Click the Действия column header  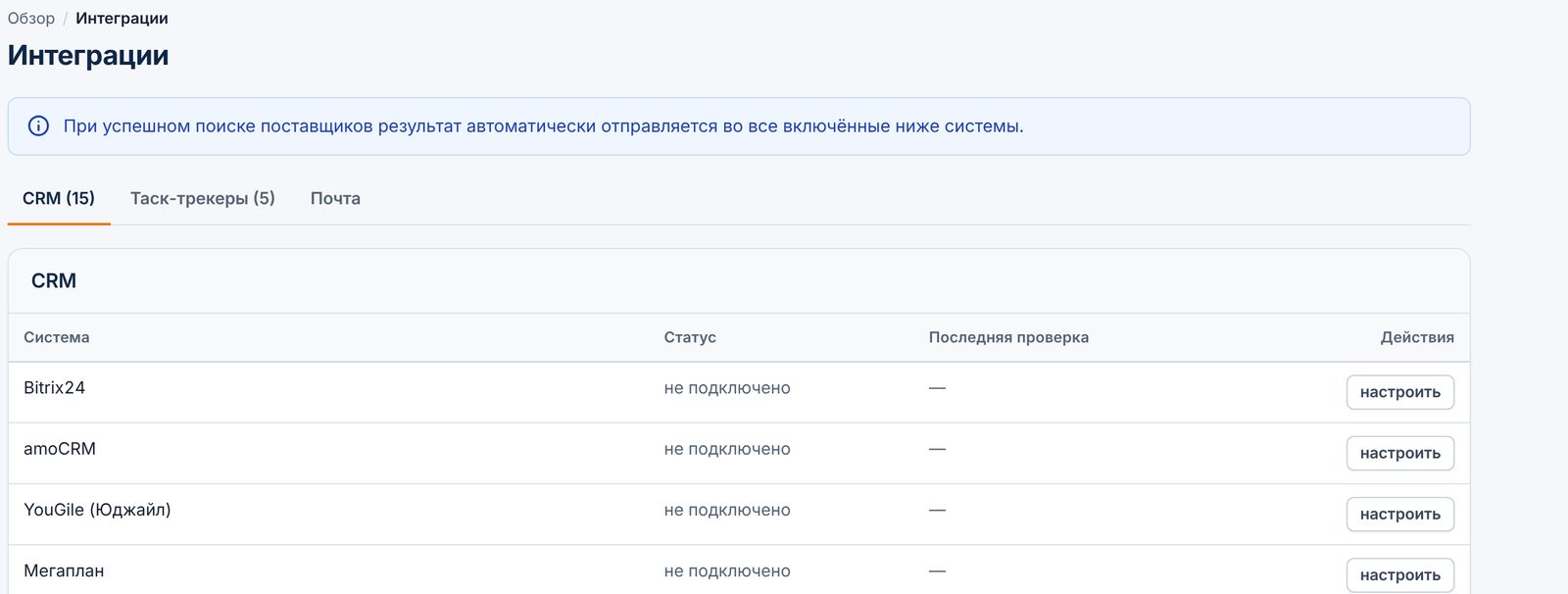click(x=1417, y=337)
